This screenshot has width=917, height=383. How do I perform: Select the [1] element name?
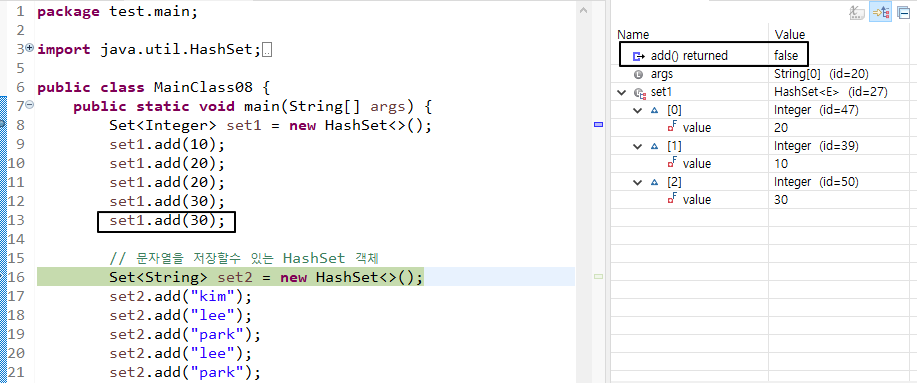pyautogui.click(x=674, y=146)
